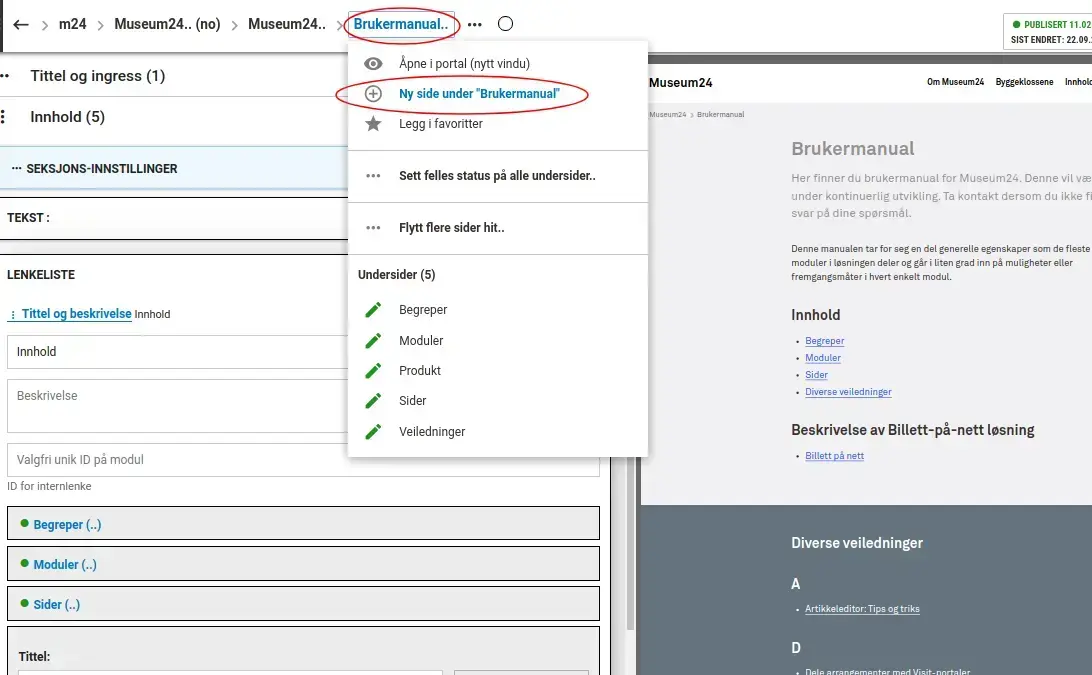Expand the Innhold (5) section
Image resolution: width=1092 pixels, height=675 pixels.
68,117
